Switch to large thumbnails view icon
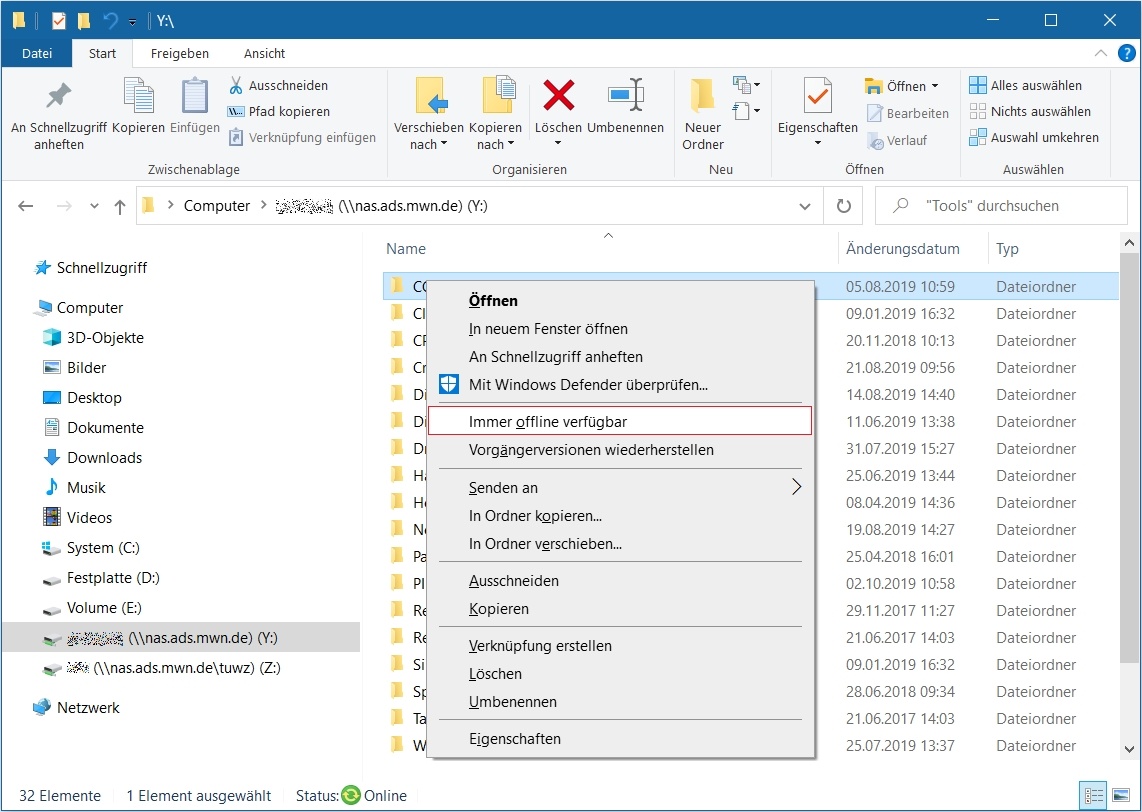1142x812 pixels. point(1122,796)
